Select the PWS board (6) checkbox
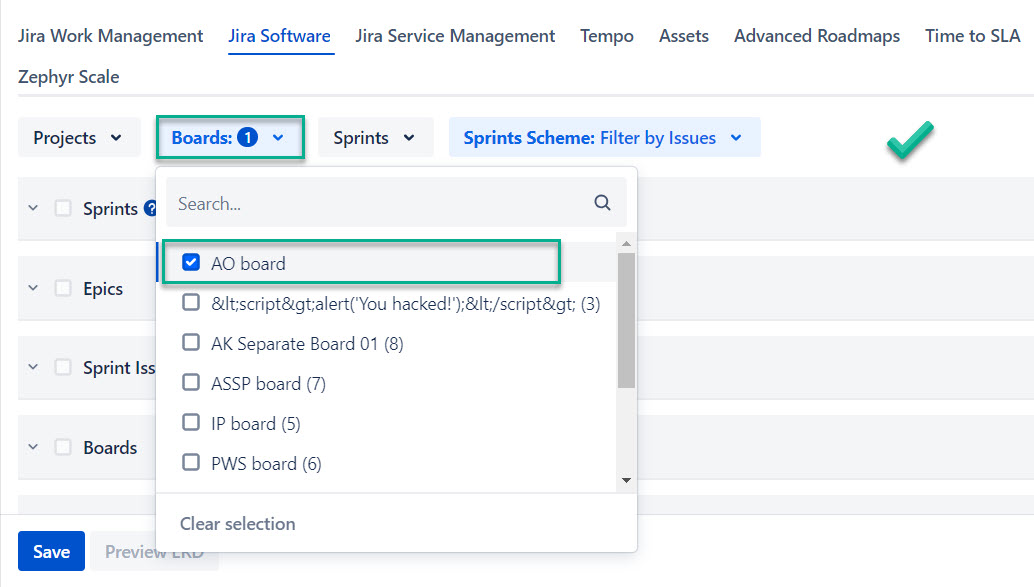This screenshot has height=587, width=1034. tap(191, 463)
